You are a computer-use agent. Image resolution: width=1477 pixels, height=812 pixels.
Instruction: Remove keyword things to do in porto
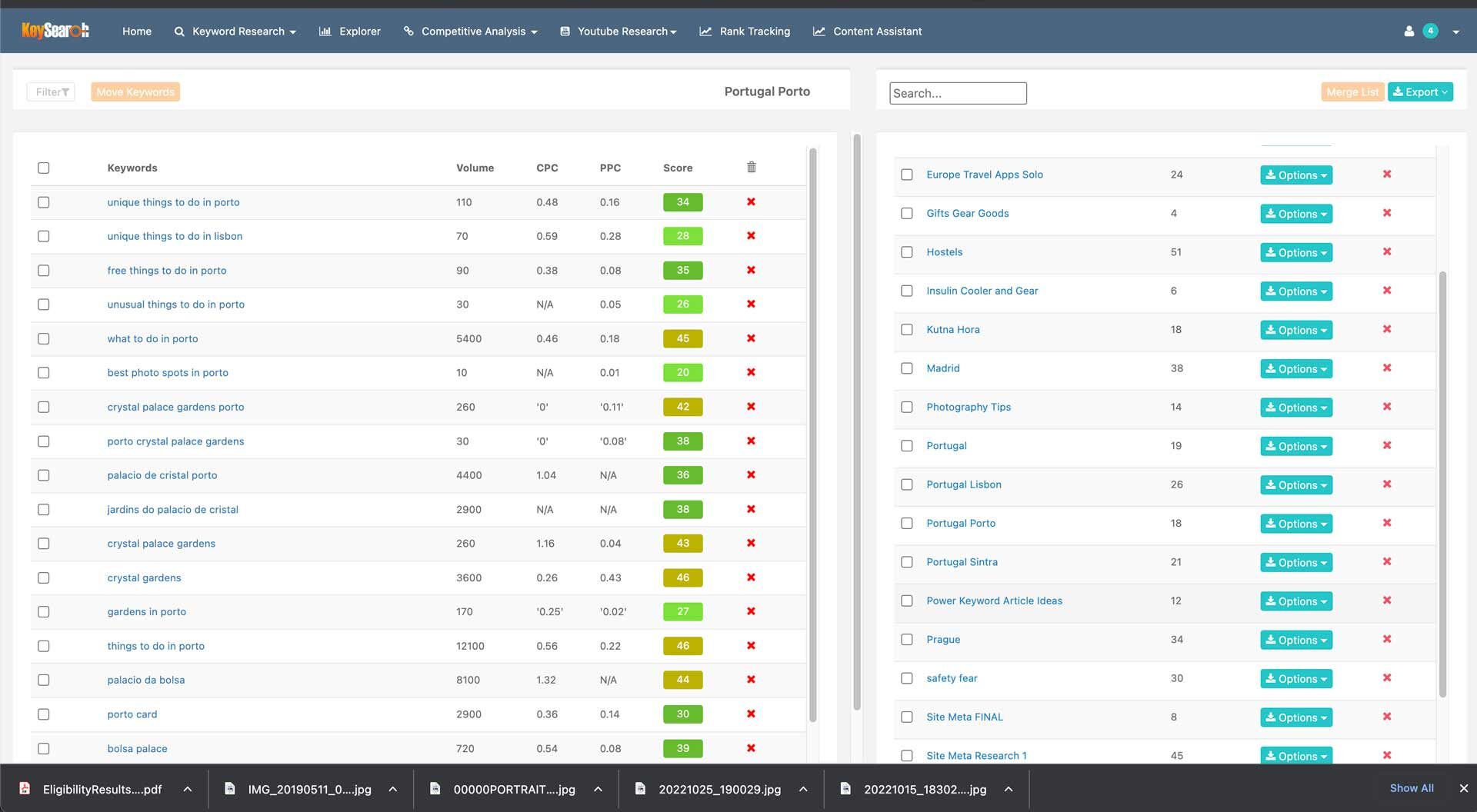[x=751, y=645]
